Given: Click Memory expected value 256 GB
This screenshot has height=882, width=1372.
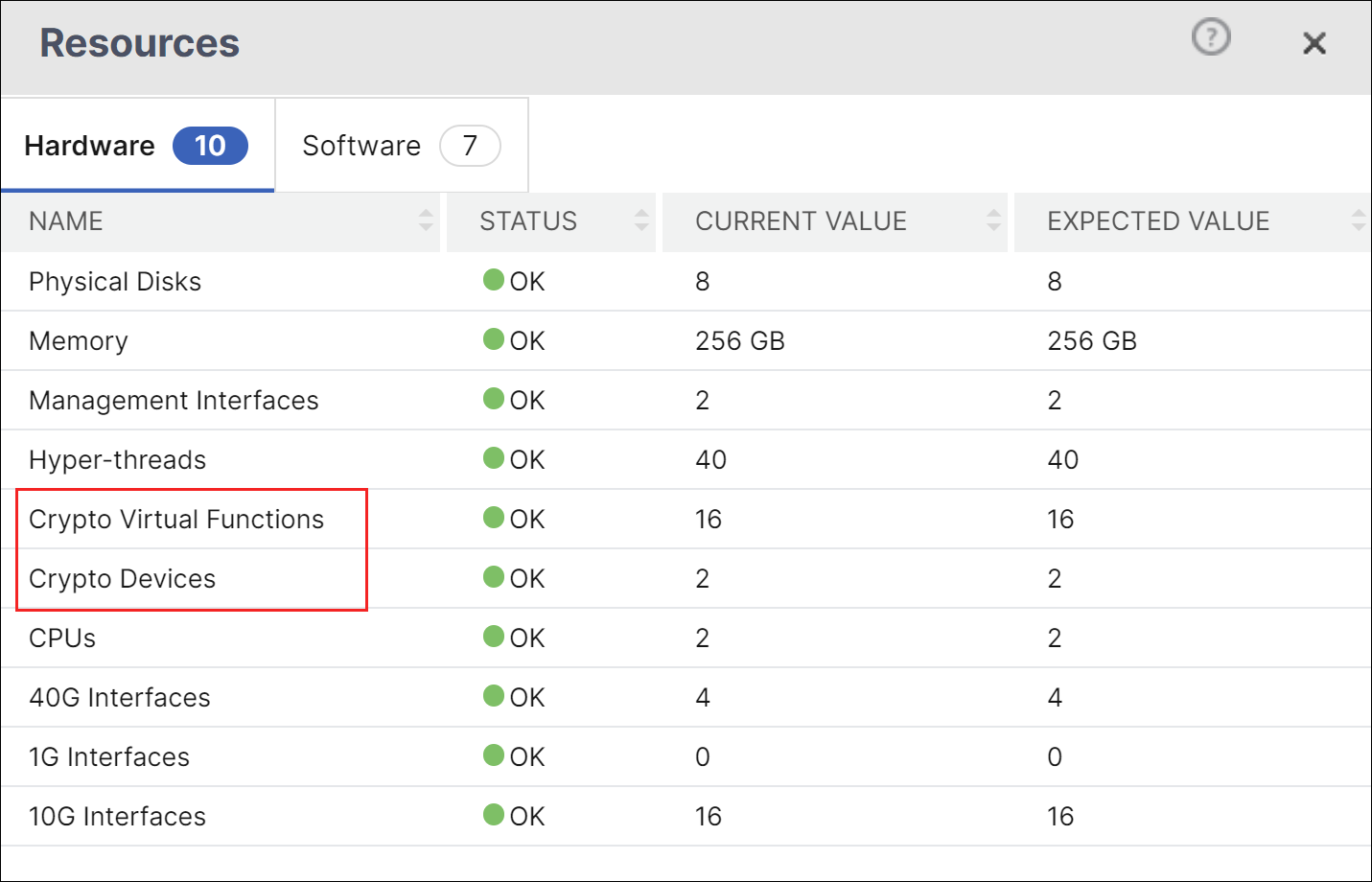Looking at the screenshot, I should (x=1092, y=341).
